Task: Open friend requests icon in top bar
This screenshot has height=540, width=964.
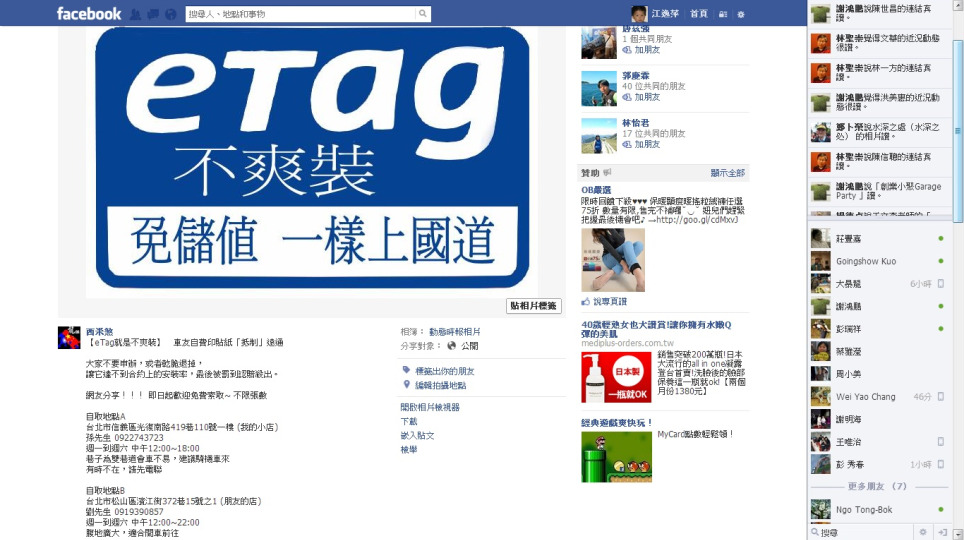Action: pos(134,14)
